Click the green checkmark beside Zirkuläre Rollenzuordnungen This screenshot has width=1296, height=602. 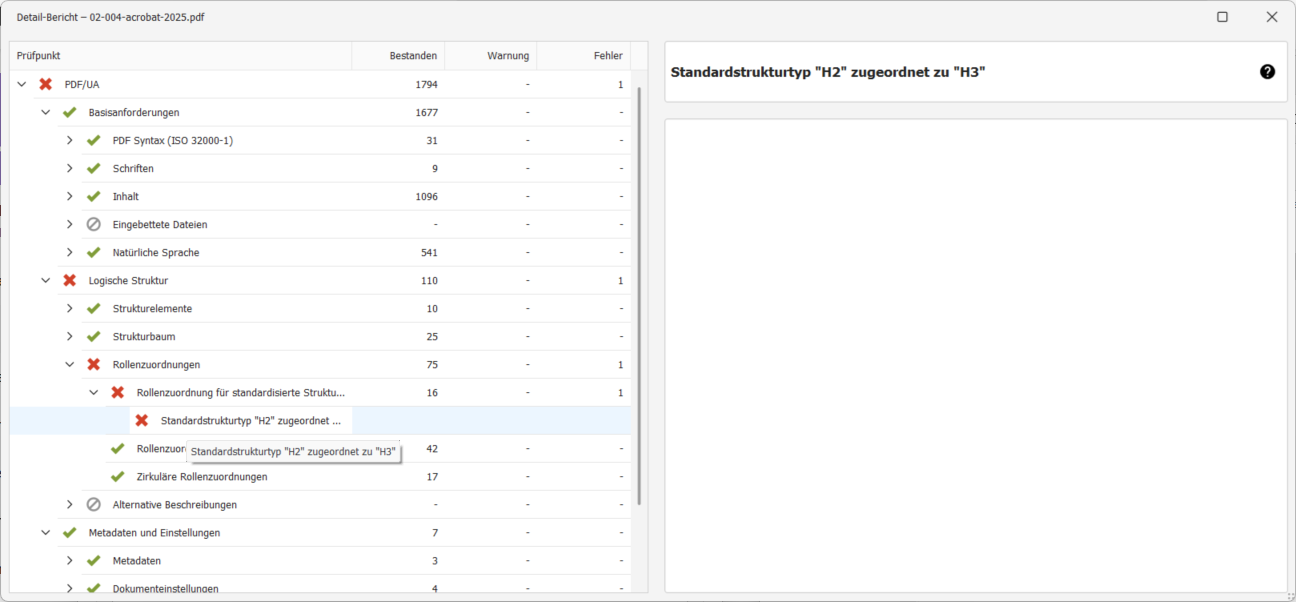click(x=117, y=477)
